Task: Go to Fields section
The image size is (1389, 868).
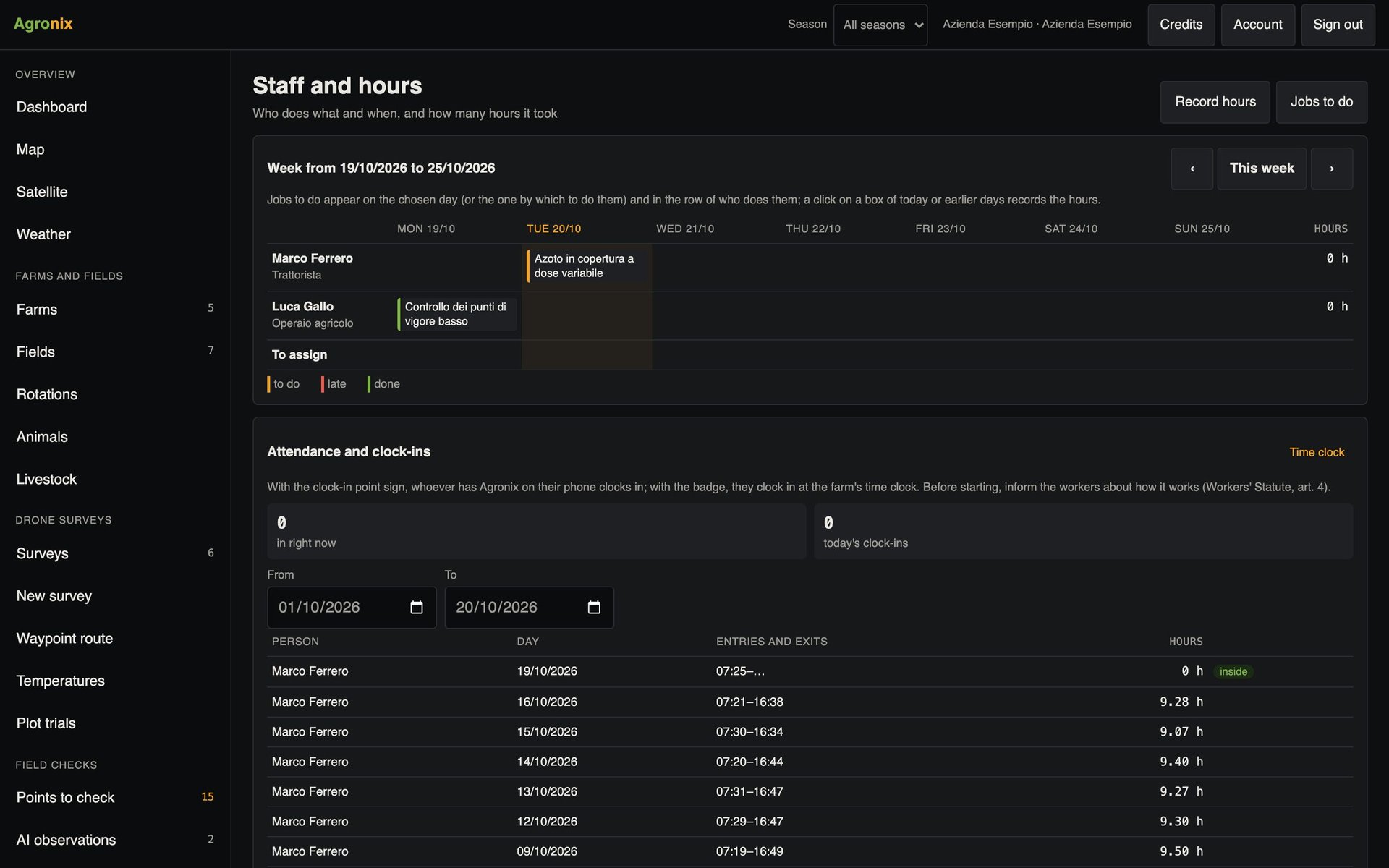Action: click(115, 352)
